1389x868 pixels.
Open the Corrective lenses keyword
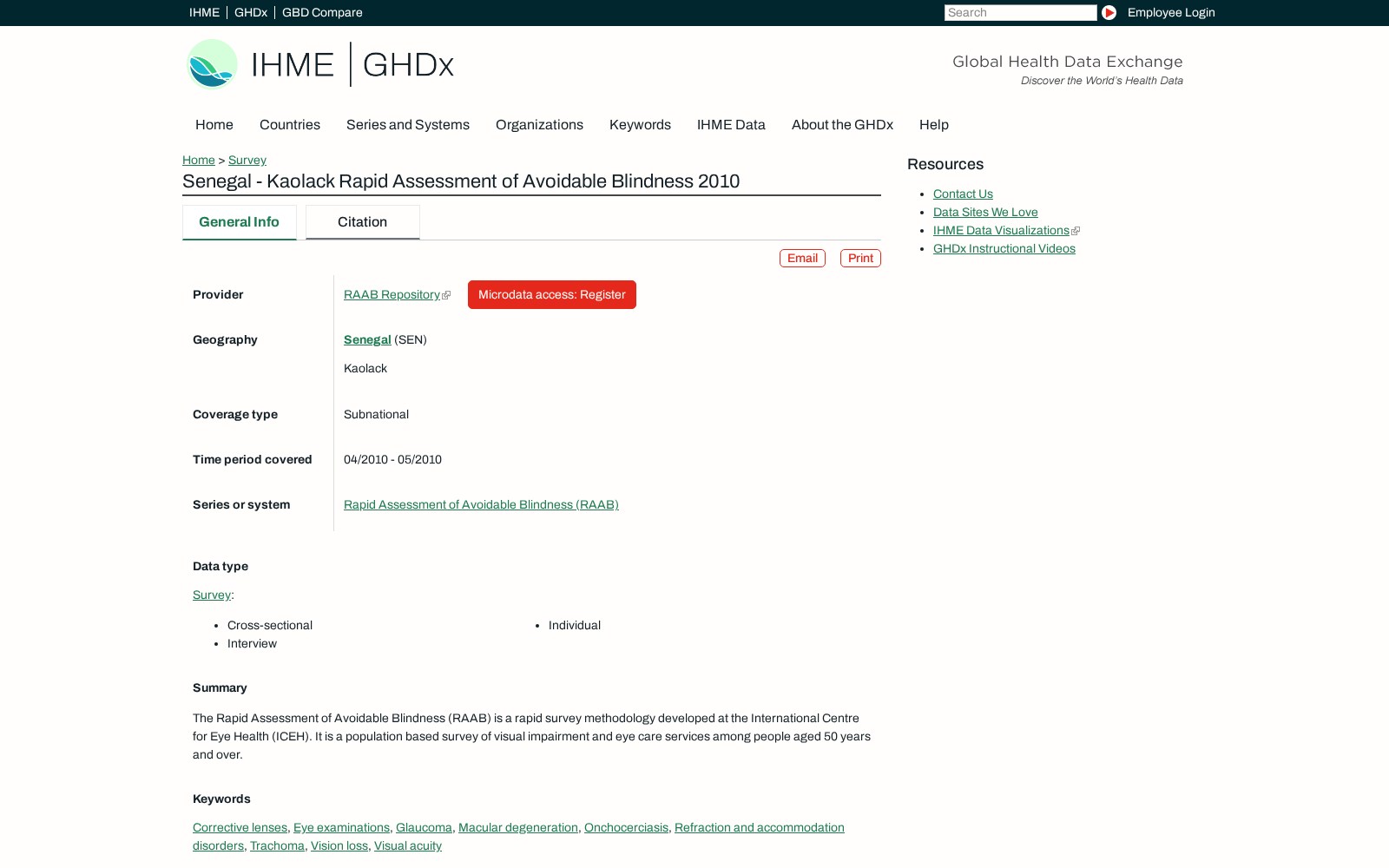click(x=240, y=828)
